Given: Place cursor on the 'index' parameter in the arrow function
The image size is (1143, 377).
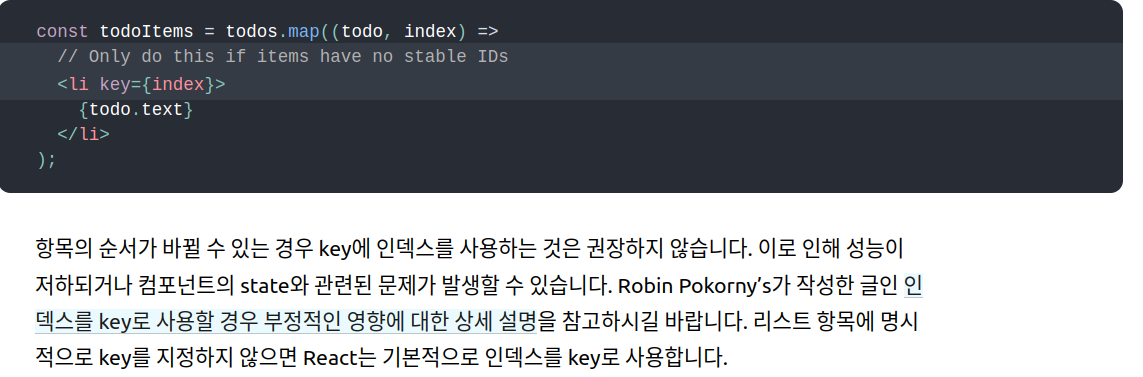Looking at the screenshot, I should tap(430, 32).
